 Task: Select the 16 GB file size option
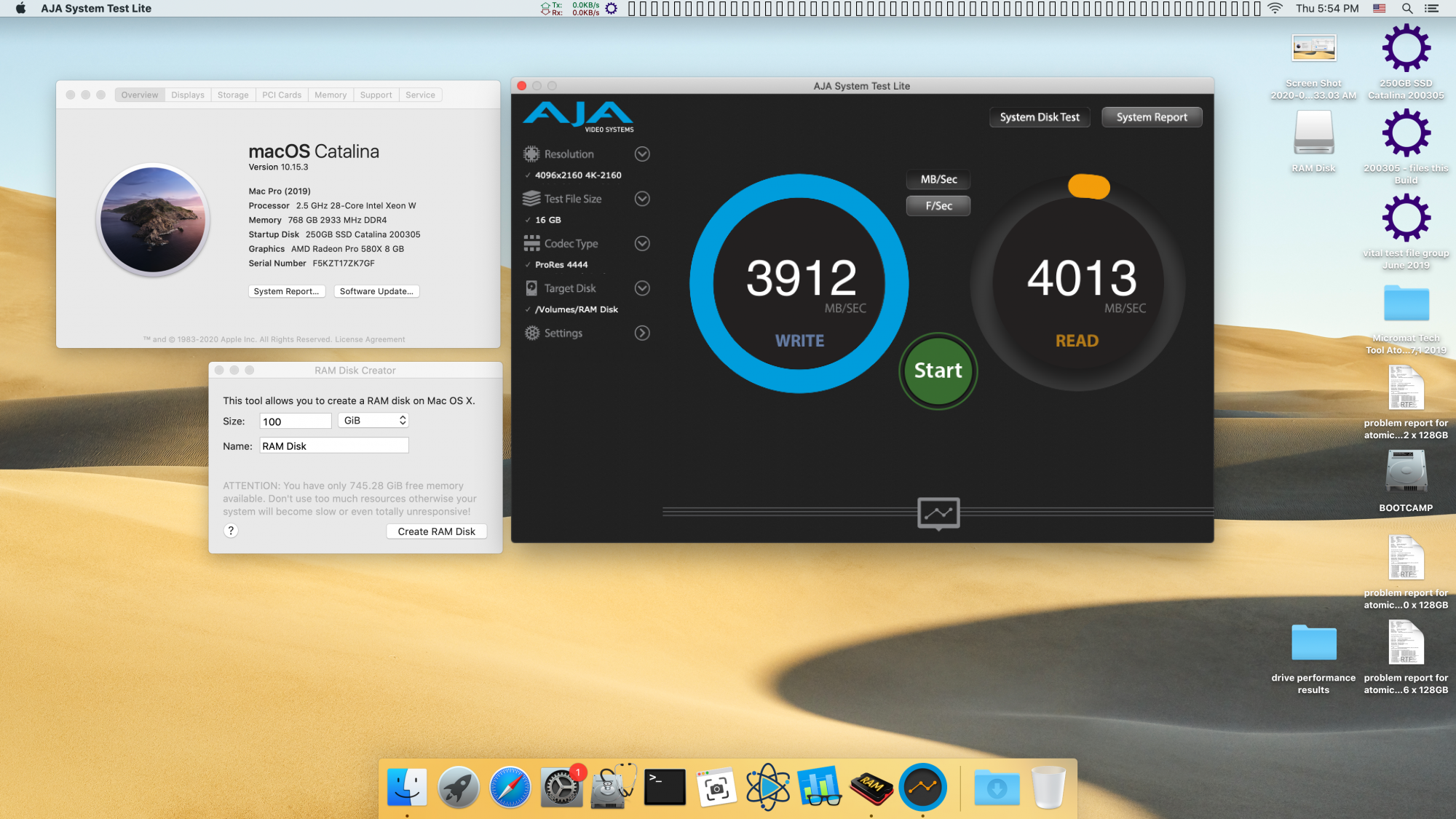pos(547,220)
